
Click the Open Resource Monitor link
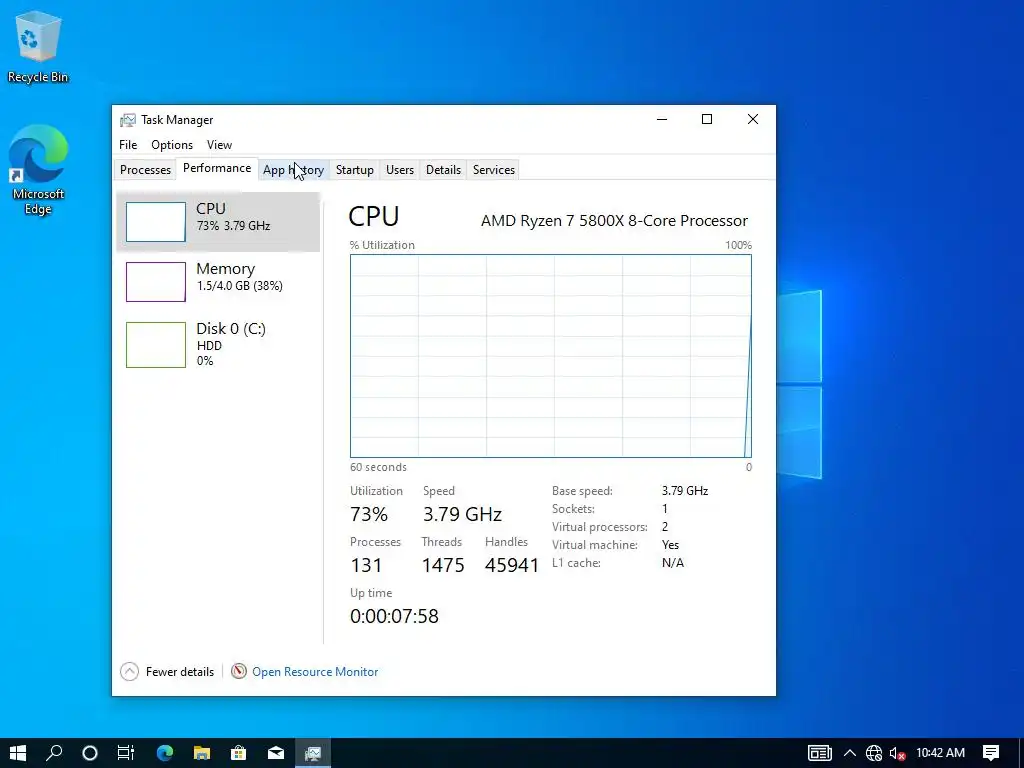tap(315, 671)
